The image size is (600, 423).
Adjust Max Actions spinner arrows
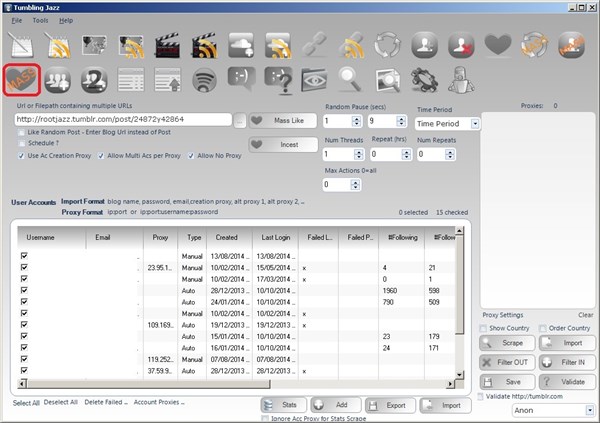point(355,185)
